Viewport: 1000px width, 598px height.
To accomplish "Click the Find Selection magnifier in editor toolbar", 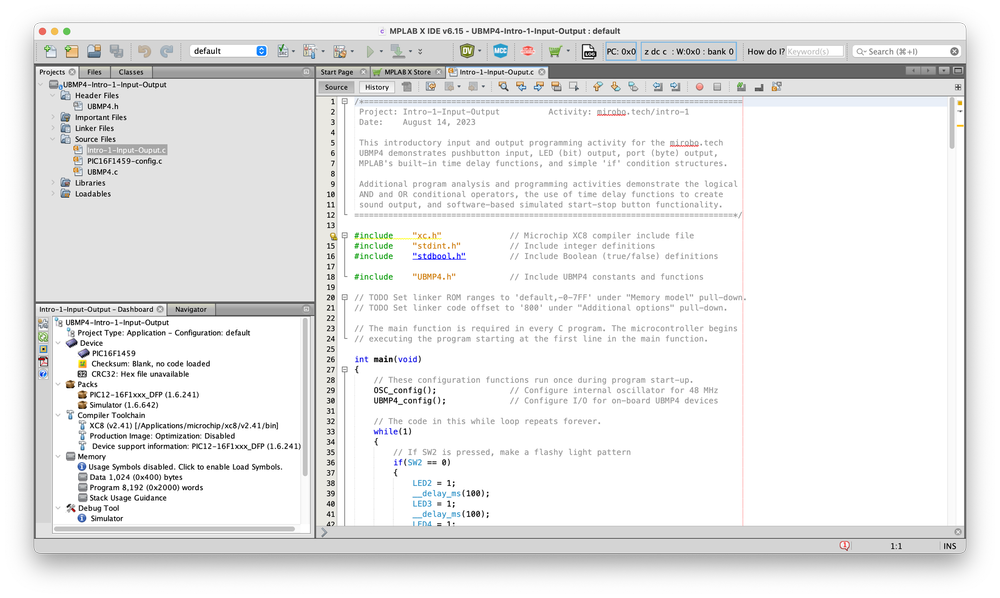I will (x=503, y=87).
